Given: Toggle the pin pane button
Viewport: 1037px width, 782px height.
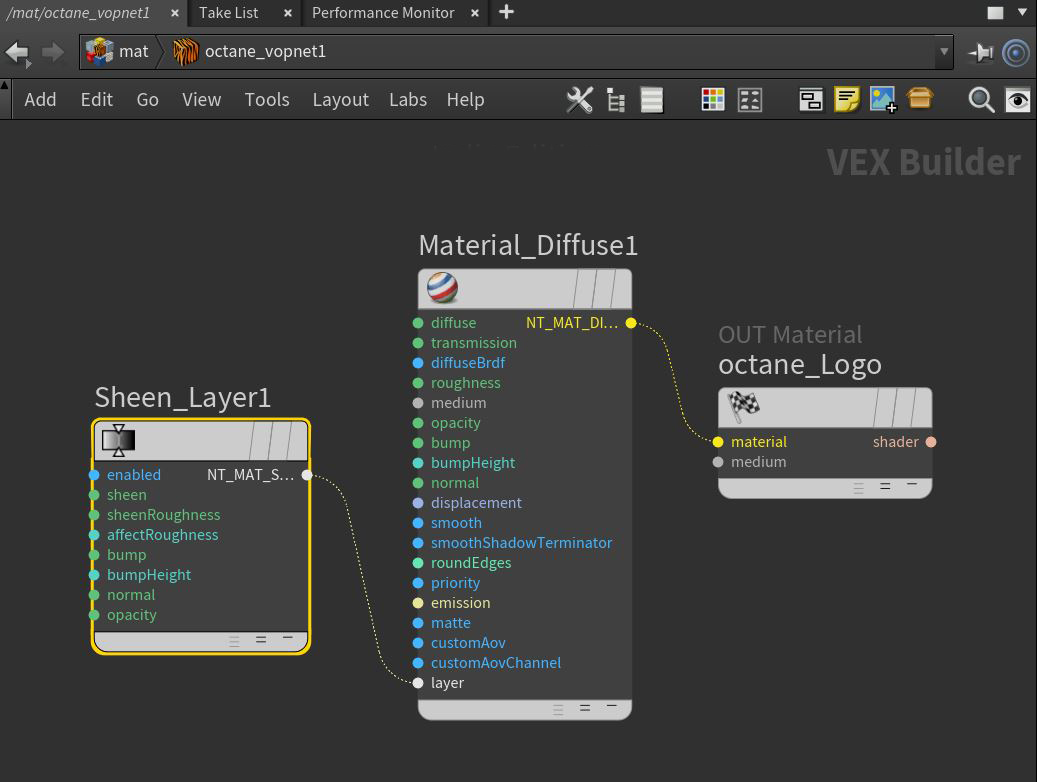Looking at the screenshot, I should tap(980, 52).
